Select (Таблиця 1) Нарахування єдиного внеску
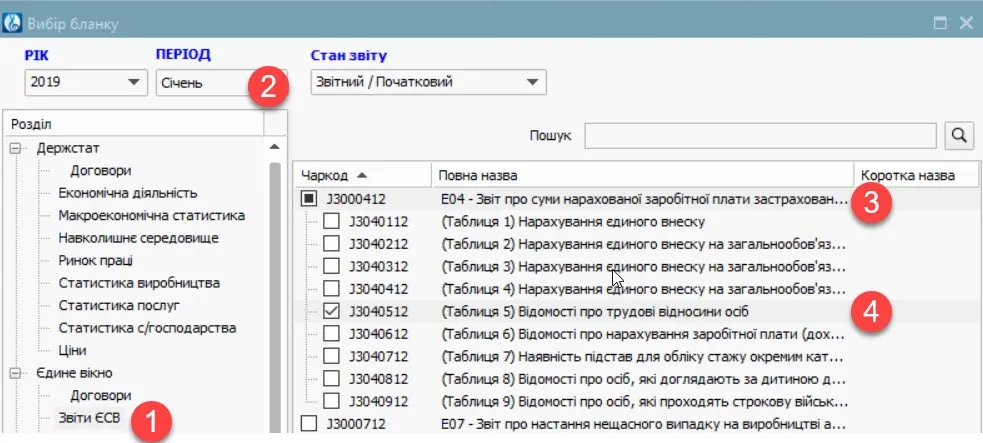 (x=636, y=221)
